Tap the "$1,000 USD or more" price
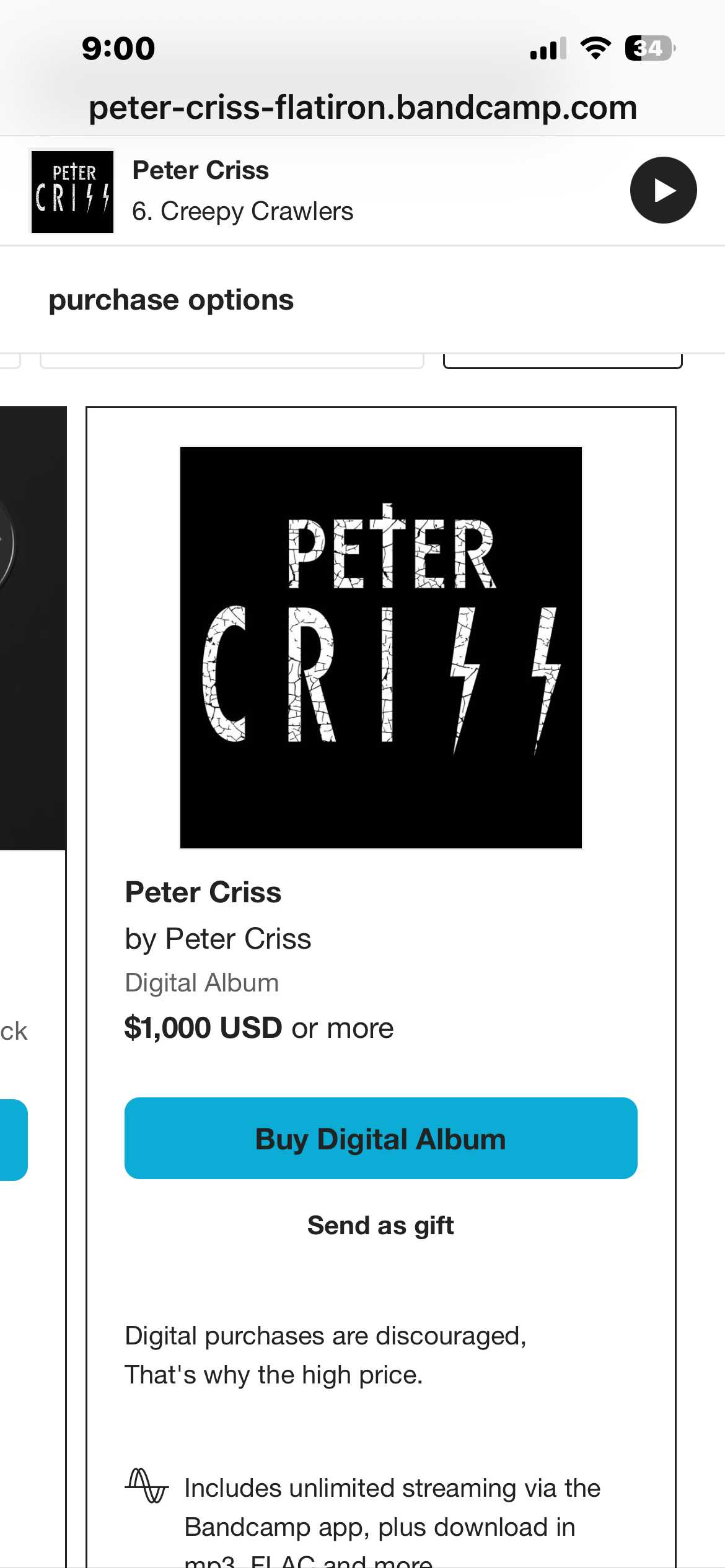This screenshot has height=1568, width=725. (259, 1028)
